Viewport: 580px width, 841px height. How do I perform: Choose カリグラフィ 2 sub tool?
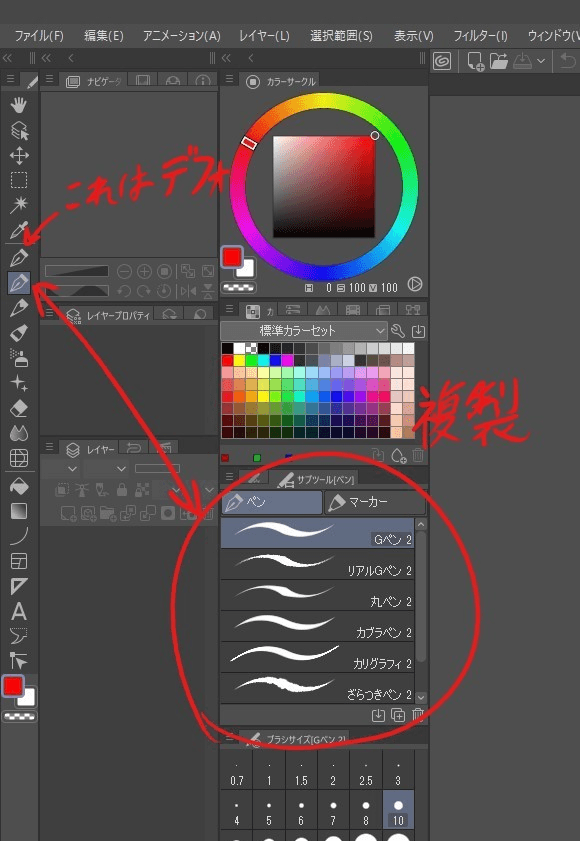pyautogui.click(x=317, y=657)
